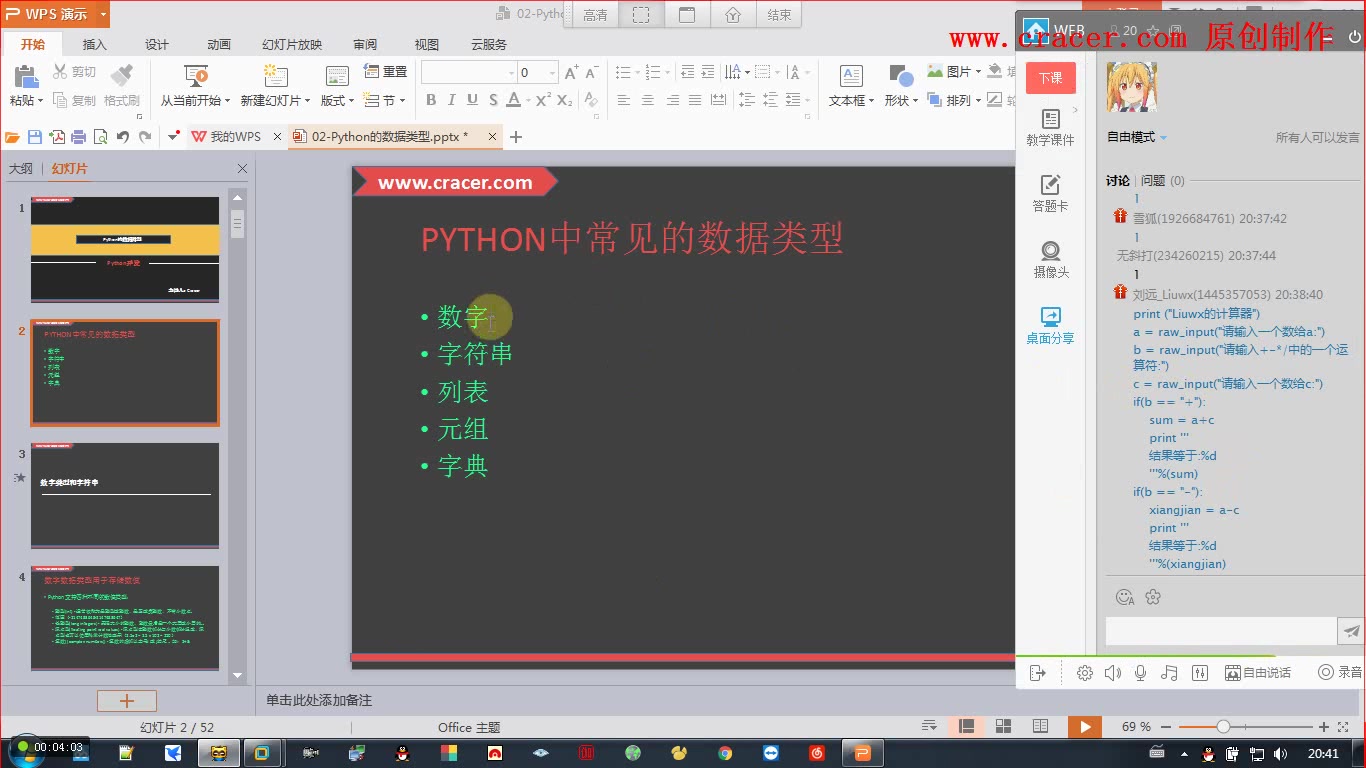Image resolution: width=1366 pixels, height=768 pixels.
Task: Click the microphone icon in bottom bar
Action: 1140,673
